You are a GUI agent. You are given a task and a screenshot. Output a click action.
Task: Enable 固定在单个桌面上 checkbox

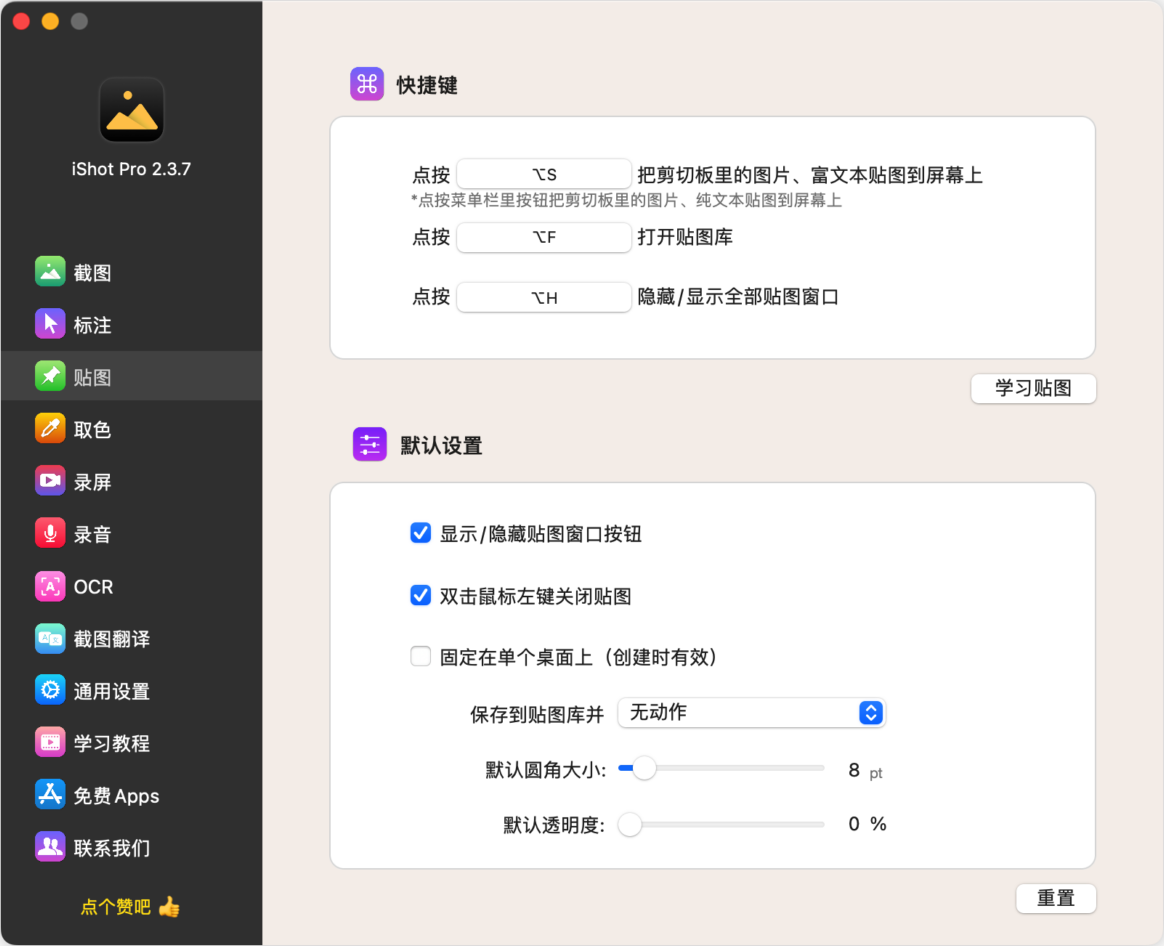click(420, 656)
